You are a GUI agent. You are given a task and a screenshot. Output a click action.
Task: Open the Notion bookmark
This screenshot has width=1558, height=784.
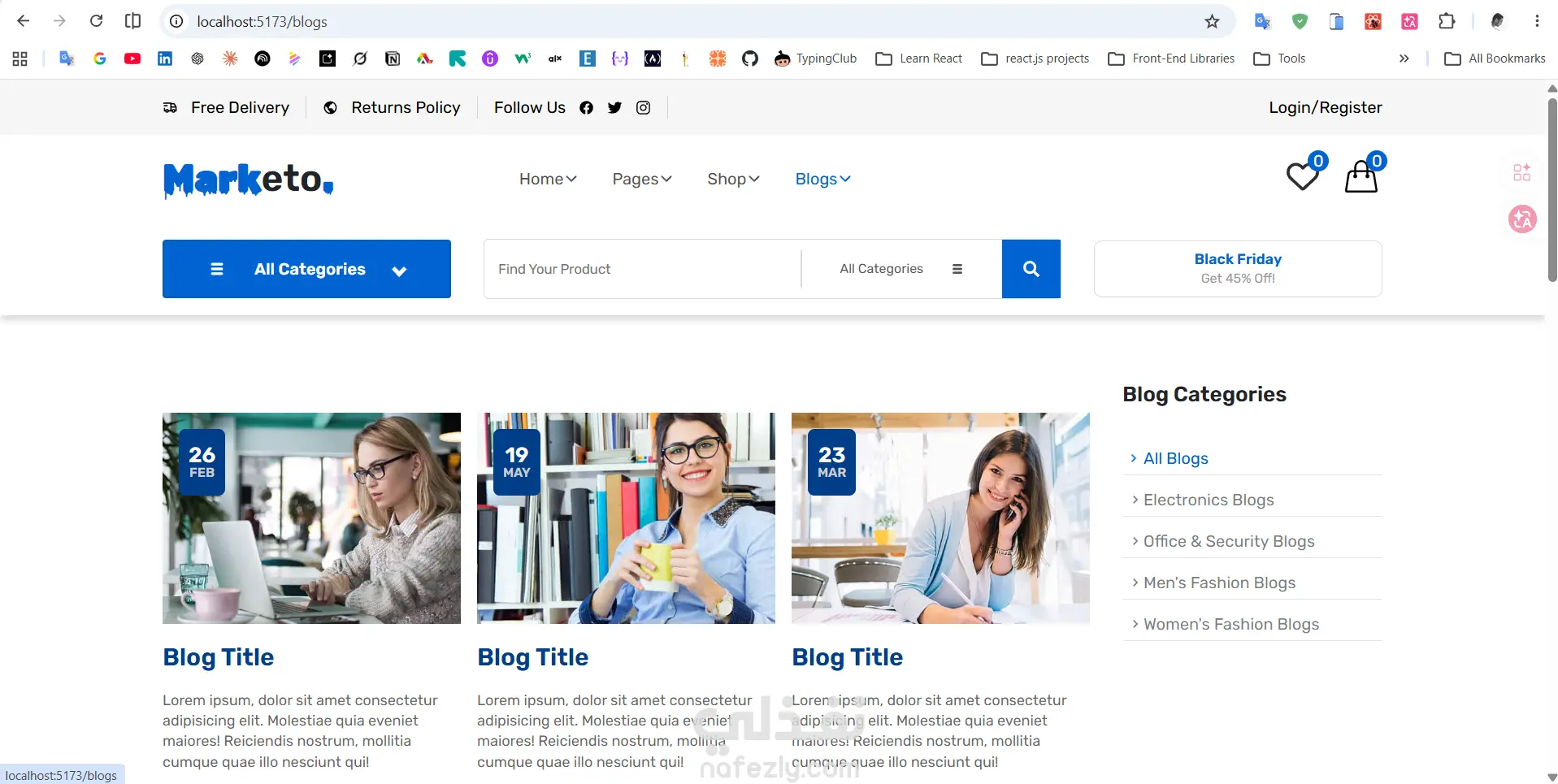coord(393,58)
